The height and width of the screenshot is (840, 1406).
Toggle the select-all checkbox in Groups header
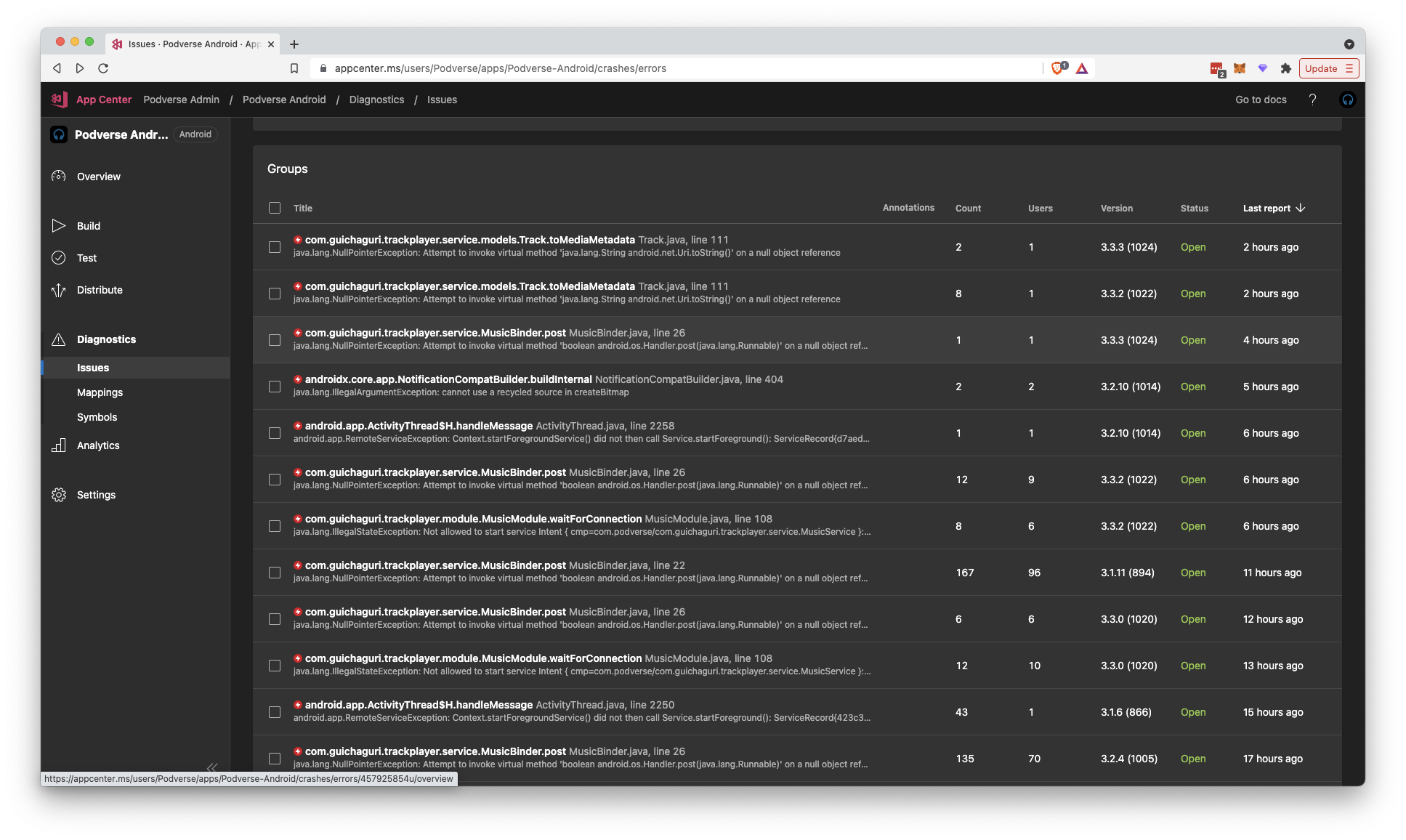click(274, 208)
